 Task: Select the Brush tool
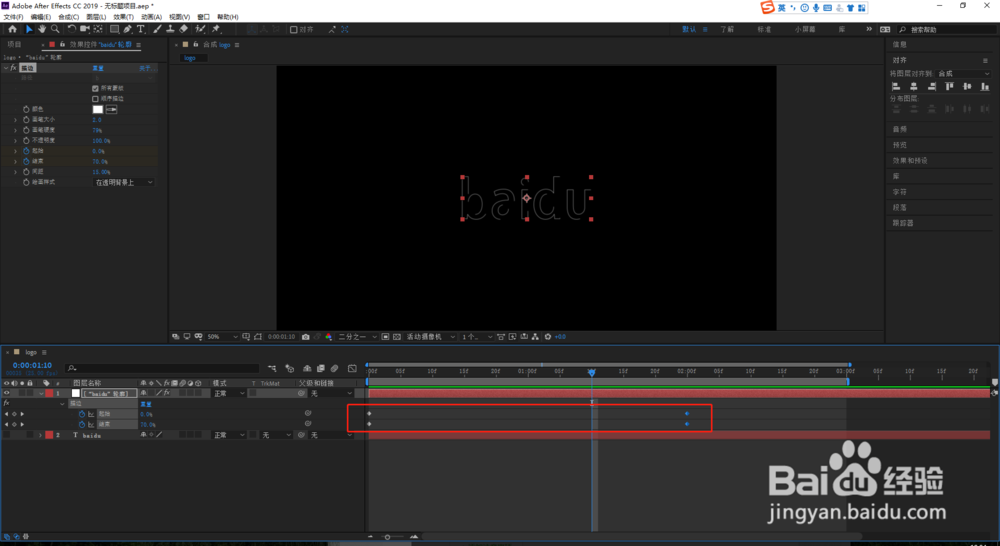157,29
